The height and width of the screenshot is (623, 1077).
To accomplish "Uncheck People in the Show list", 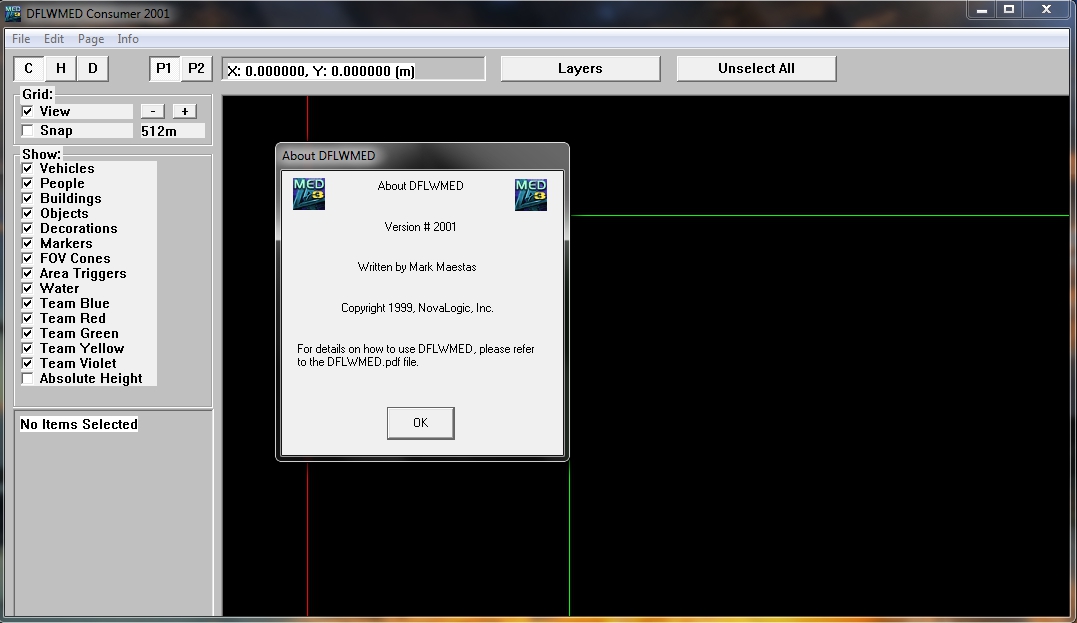I will click(27, 183).
